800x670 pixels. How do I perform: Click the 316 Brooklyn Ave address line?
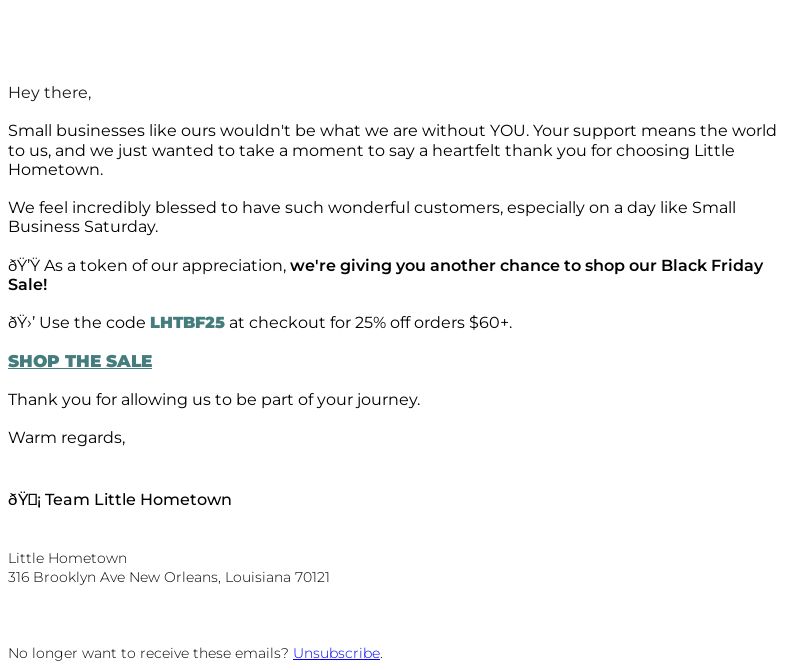coord(169,577)
